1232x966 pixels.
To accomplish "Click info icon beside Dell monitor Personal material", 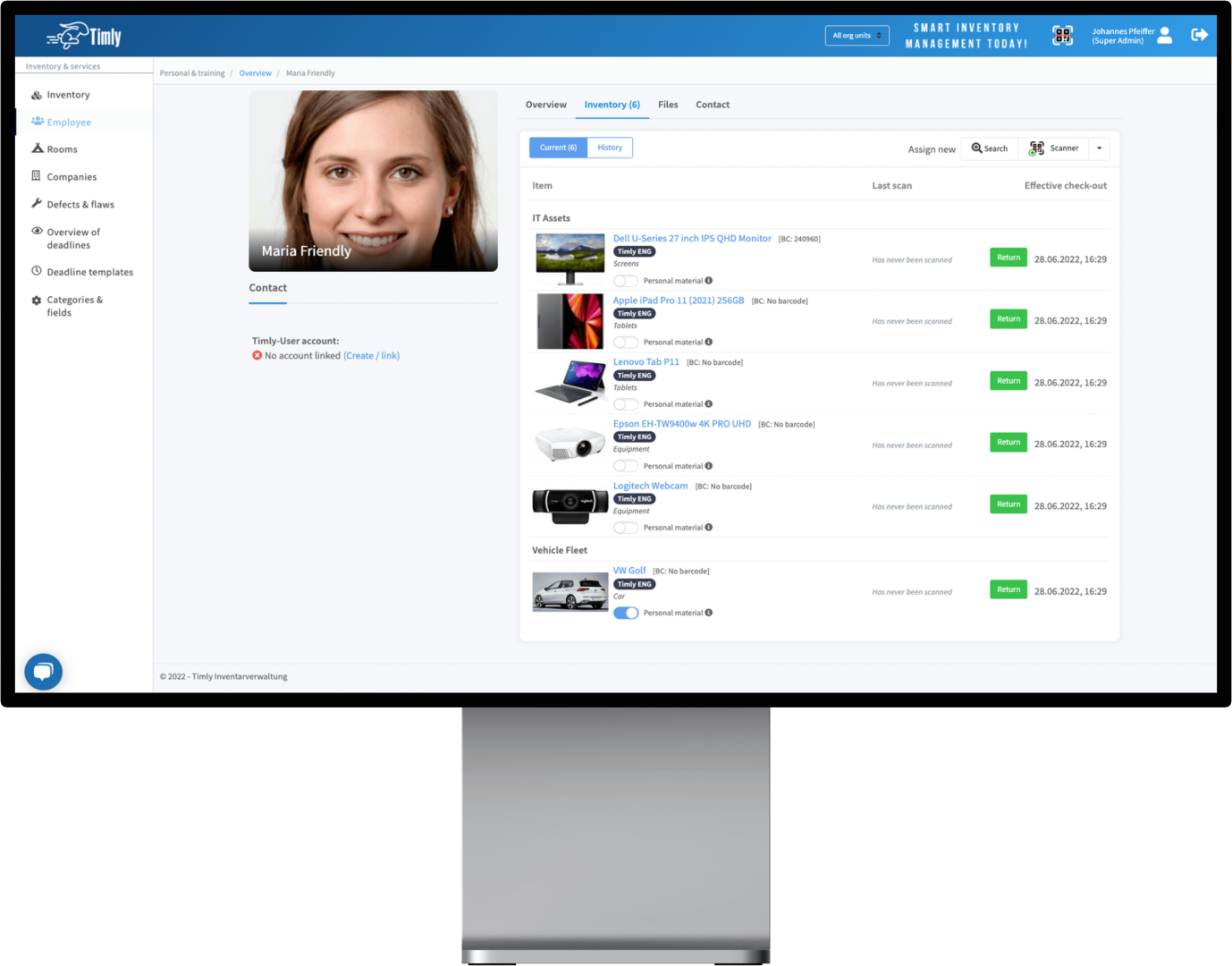I will pos(709,280).
